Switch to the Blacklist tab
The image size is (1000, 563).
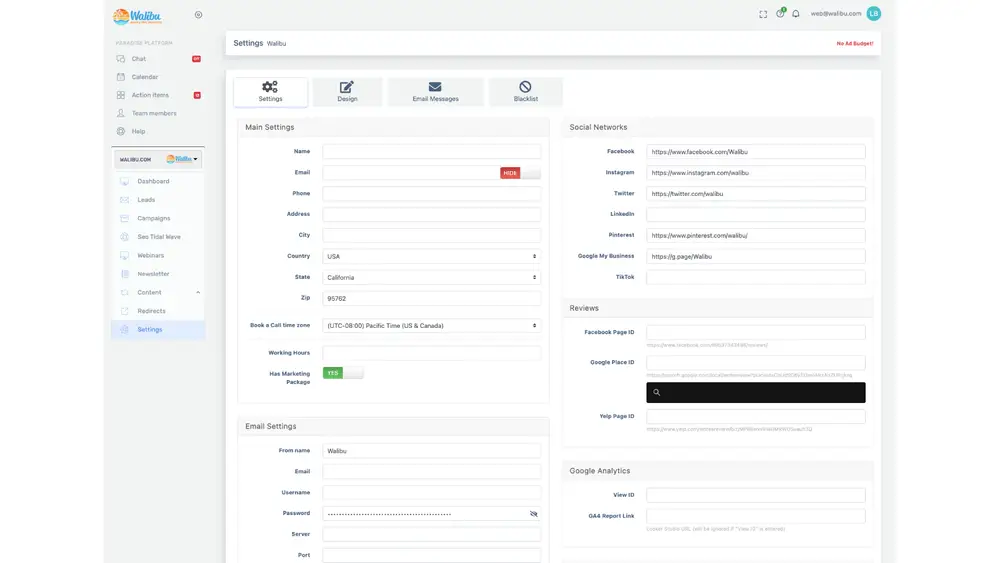click(526, 92)
